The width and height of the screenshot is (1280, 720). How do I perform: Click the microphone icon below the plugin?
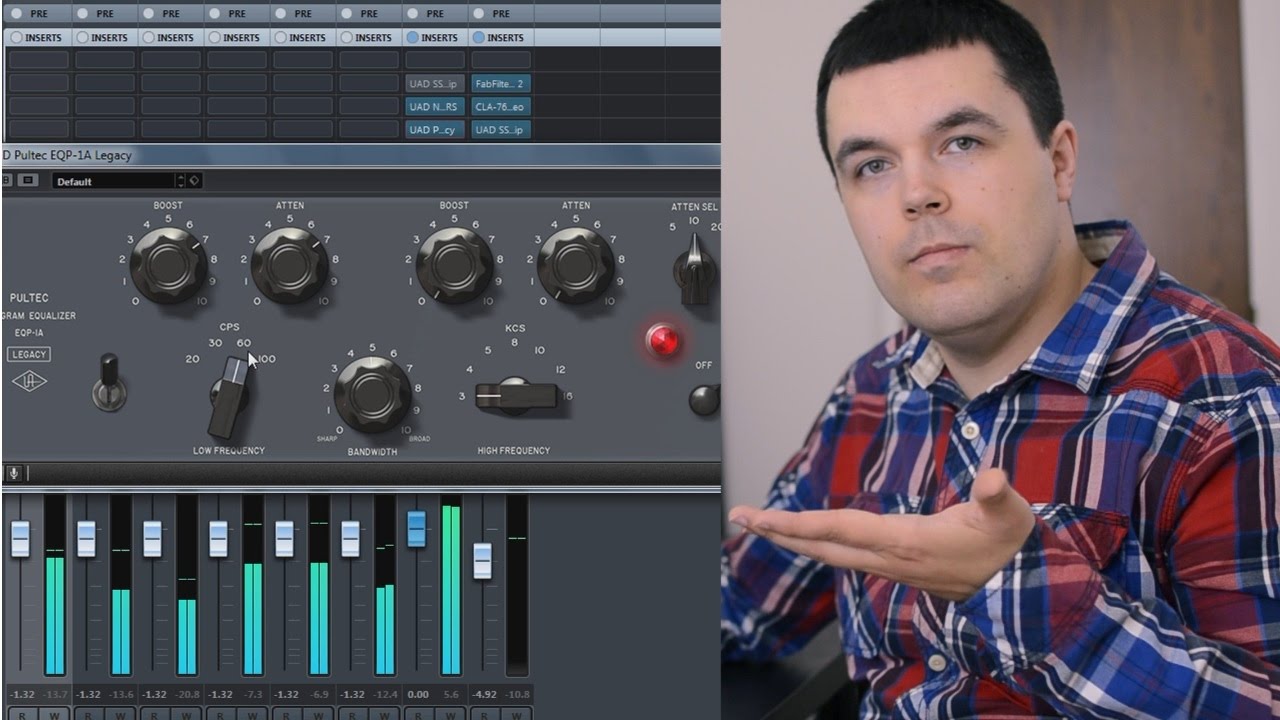tap(14, 473)
